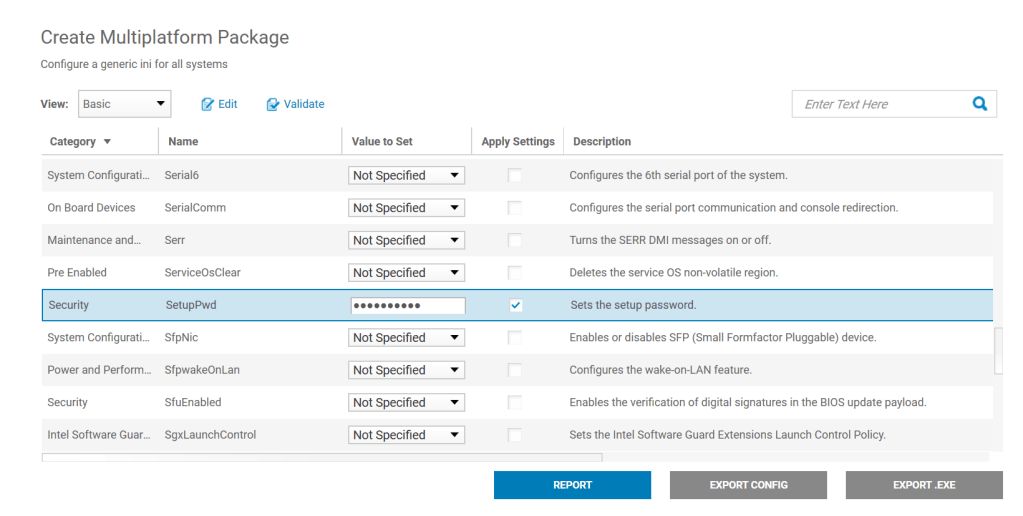Click the search magnifier icon
The height and width of the screenshot is (516, 1023).
979,103
